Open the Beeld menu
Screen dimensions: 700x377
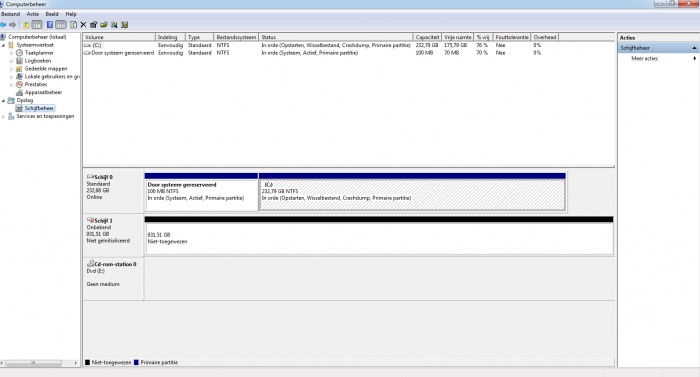[x=52, y=14]
